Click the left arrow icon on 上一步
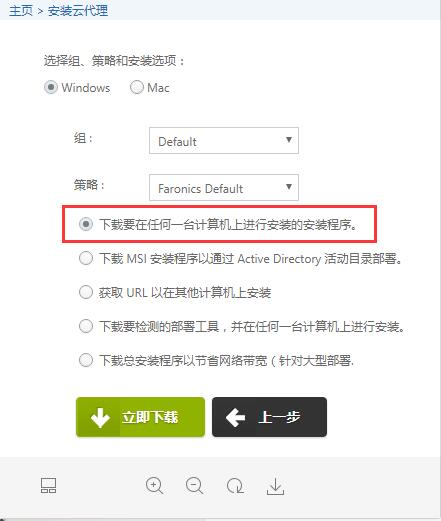Image resolution: width=441 pixels, height=521 pixels. pyautogui.click(x=235, y=417)
